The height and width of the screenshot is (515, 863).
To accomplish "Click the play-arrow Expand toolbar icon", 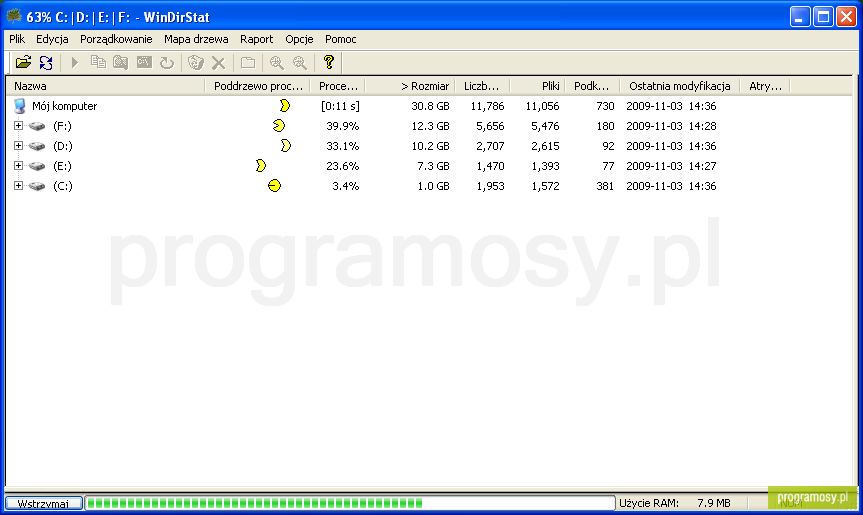I will (x=75, y=62).
